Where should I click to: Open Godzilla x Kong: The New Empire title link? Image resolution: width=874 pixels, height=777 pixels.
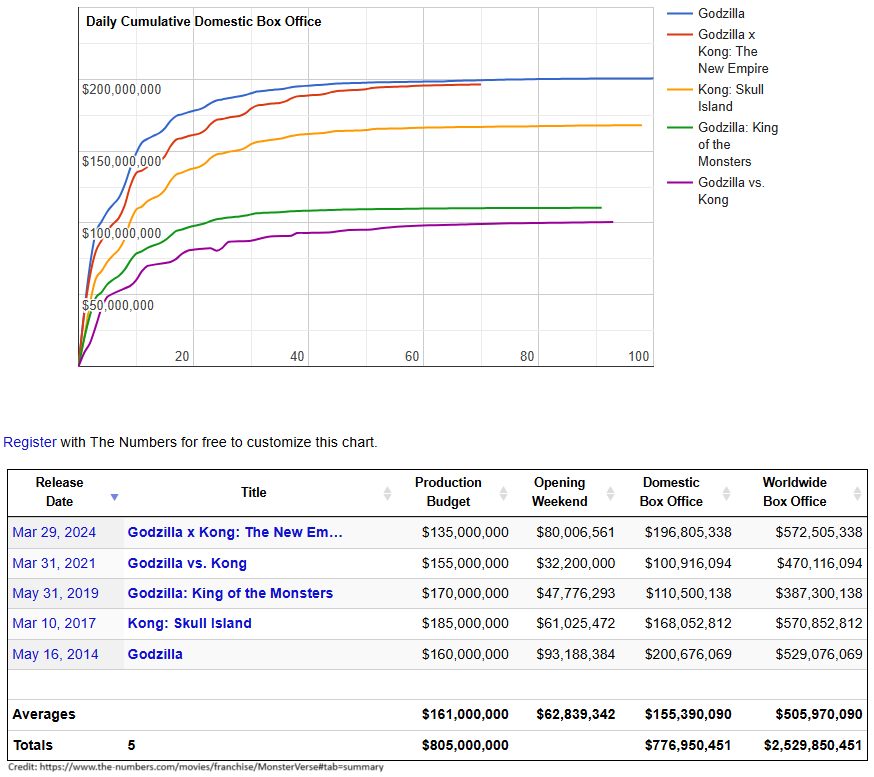[x=235, y=533]
